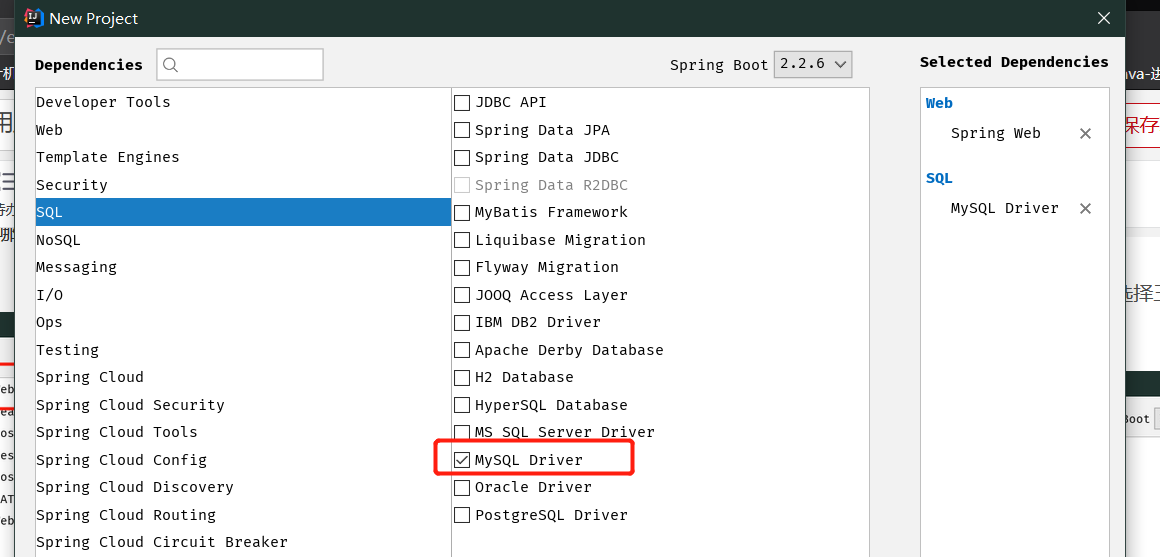The image size is (1160, 557).
Task: Click the SQL group header in selected list
Action: pyautogui.click(x=939, y=178)
